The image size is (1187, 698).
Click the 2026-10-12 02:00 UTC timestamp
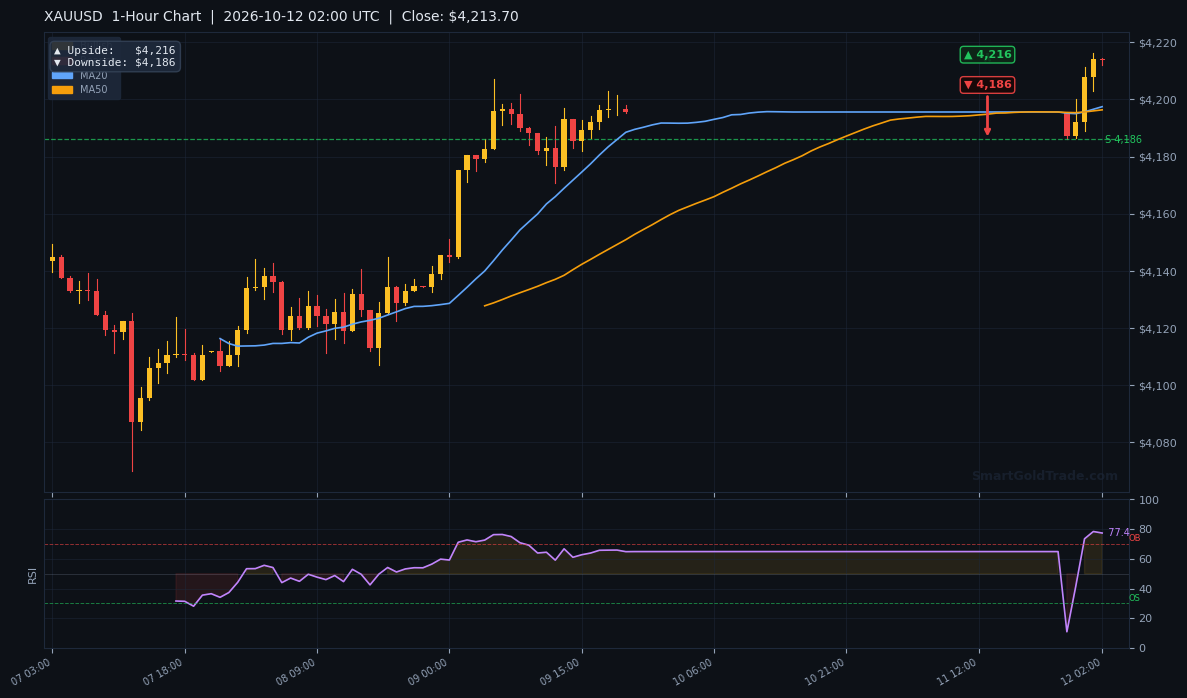pos(301,17)
